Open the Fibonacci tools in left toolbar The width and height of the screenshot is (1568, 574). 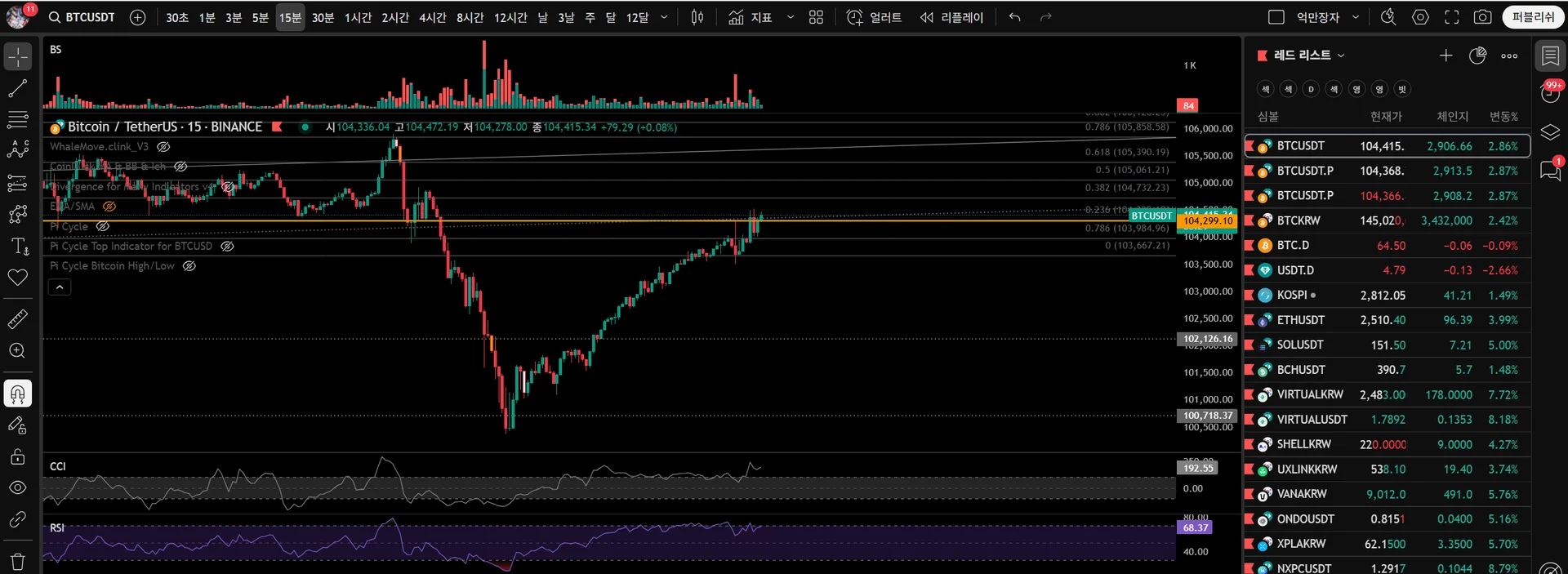(x=17, y=120)
